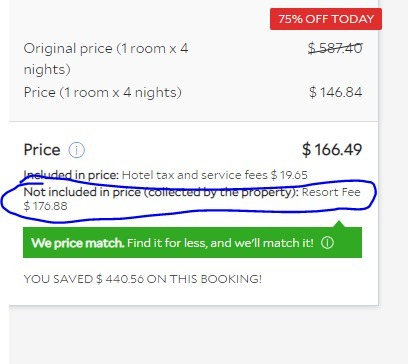Select the We price match banner
Screen dimensions: 408x364
click(192, 242)
